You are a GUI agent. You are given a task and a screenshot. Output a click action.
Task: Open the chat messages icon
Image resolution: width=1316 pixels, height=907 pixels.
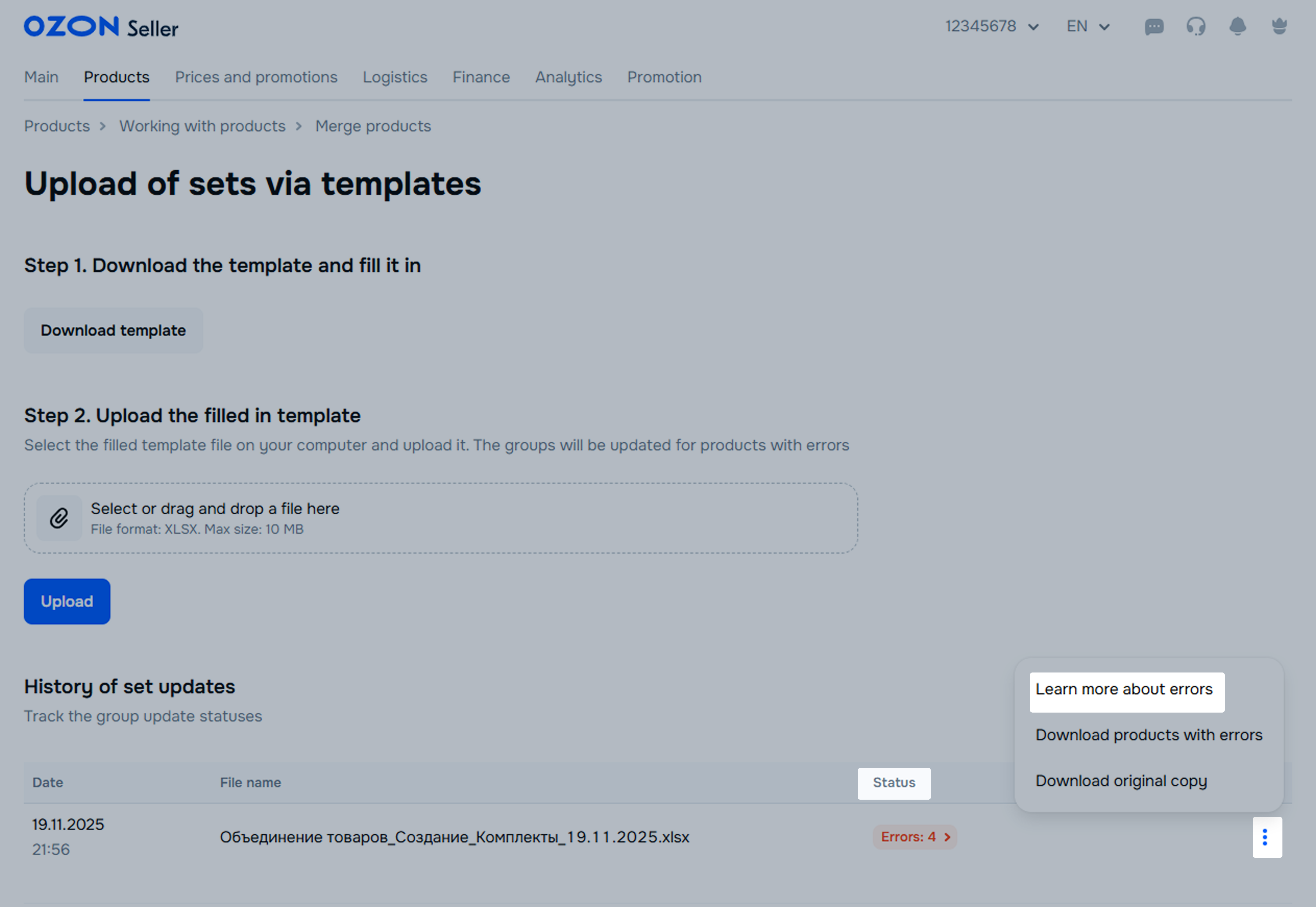(1154, 27)
